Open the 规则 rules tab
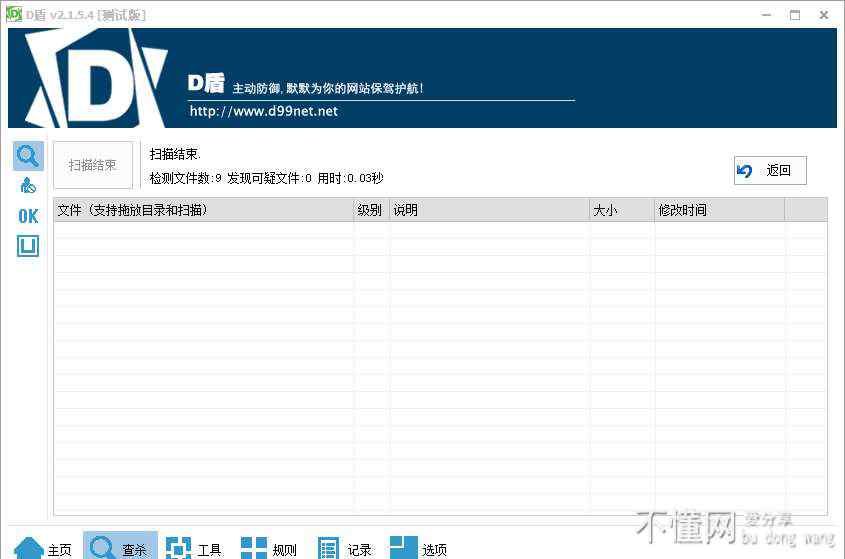 pyautogui.click(x=269, y=549)
